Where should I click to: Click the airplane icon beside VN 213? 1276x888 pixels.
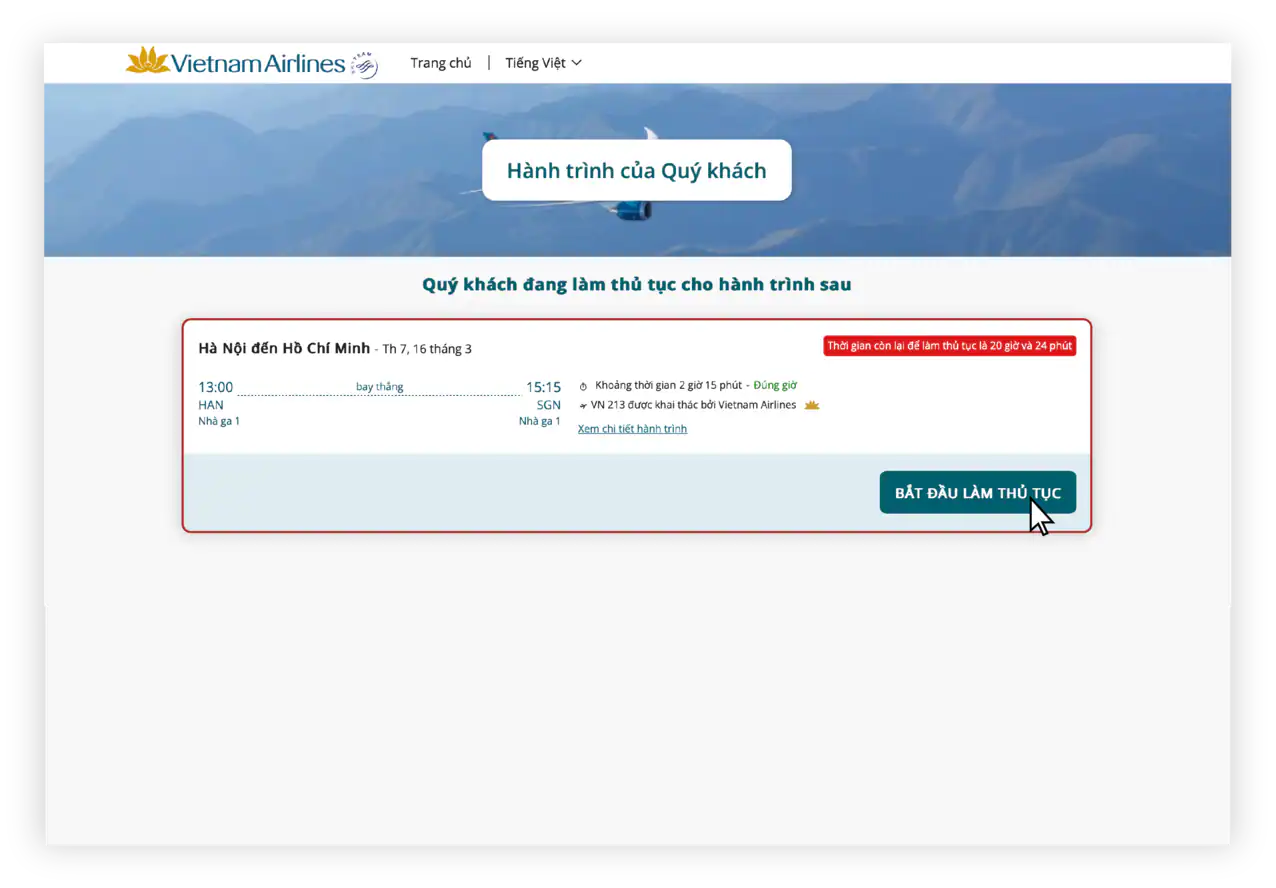tap(583, 406)
